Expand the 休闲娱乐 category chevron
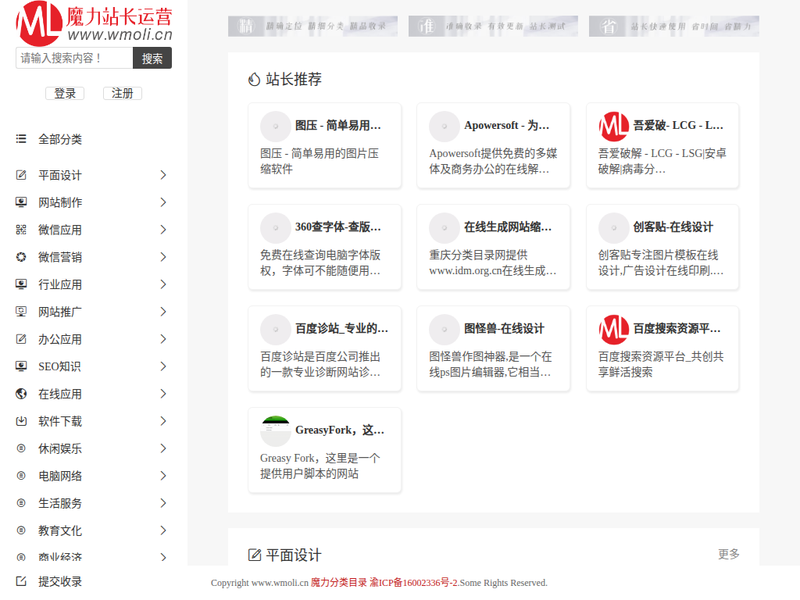The width and height of the screenshot is (800, 600). pos(163,448)
